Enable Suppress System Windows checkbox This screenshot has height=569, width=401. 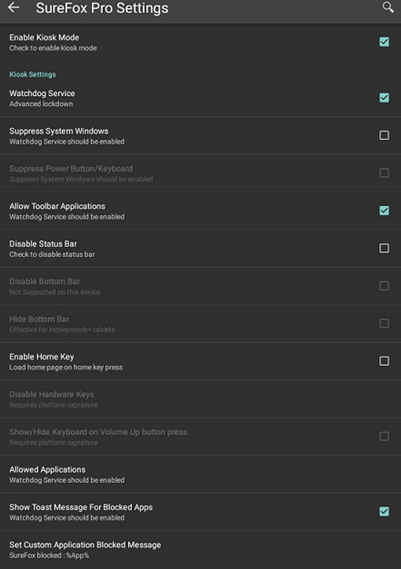(384, 135)
